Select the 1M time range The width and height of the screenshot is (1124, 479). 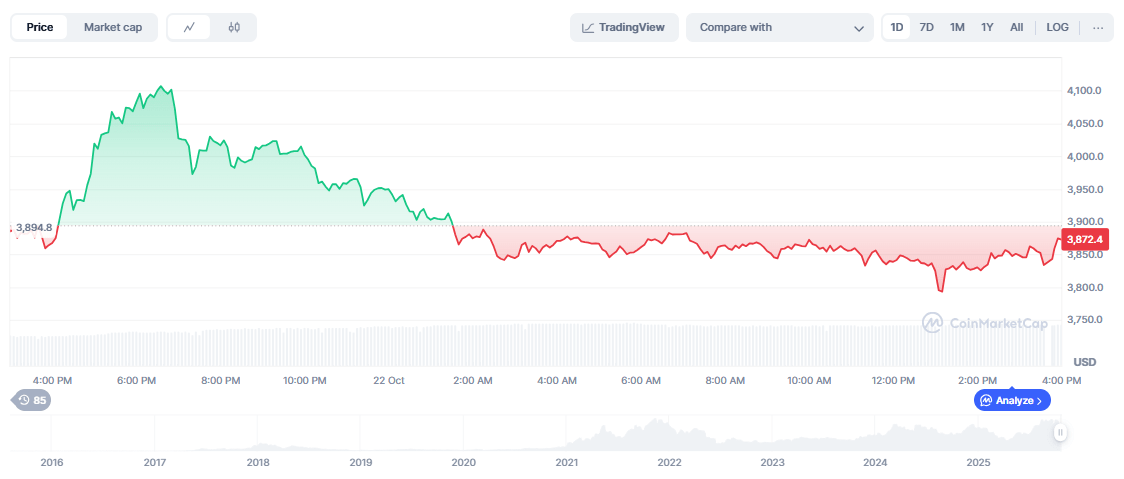pos(957,28)
